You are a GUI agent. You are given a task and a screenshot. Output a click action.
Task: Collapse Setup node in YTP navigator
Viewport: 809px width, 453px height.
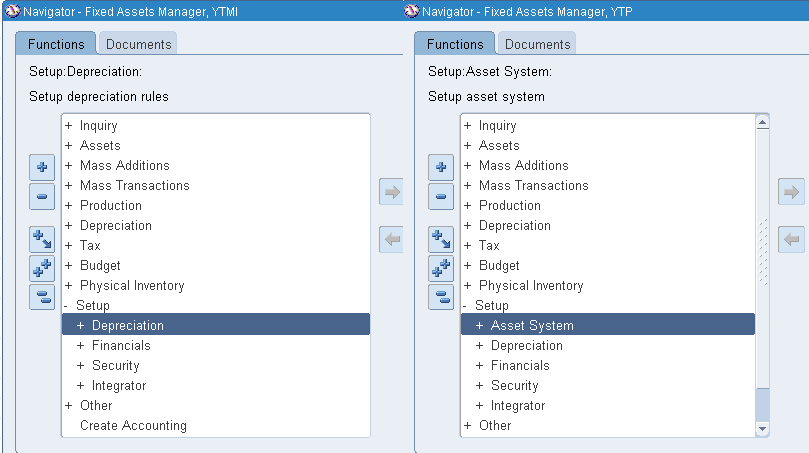coord(465,306)
